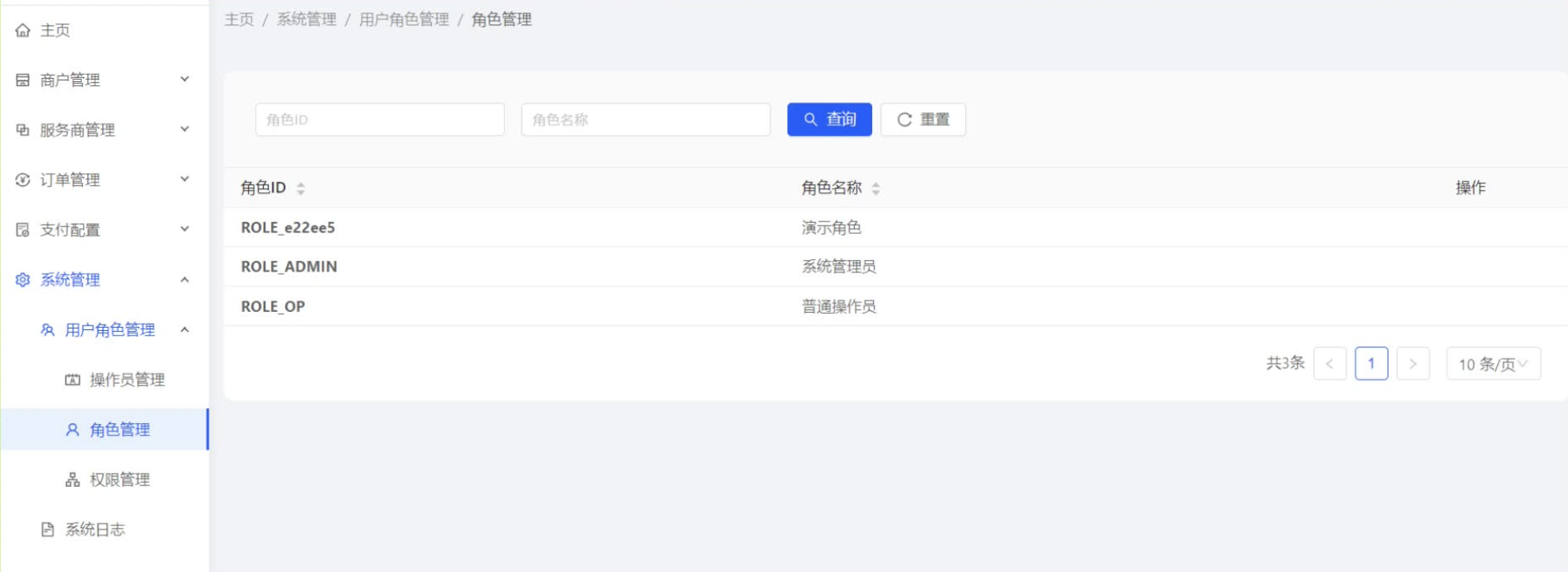1568x572 pixels.
Task: Expand 支付配置 menu chevron
Action: pyautogui.click(x=185, y=229)
